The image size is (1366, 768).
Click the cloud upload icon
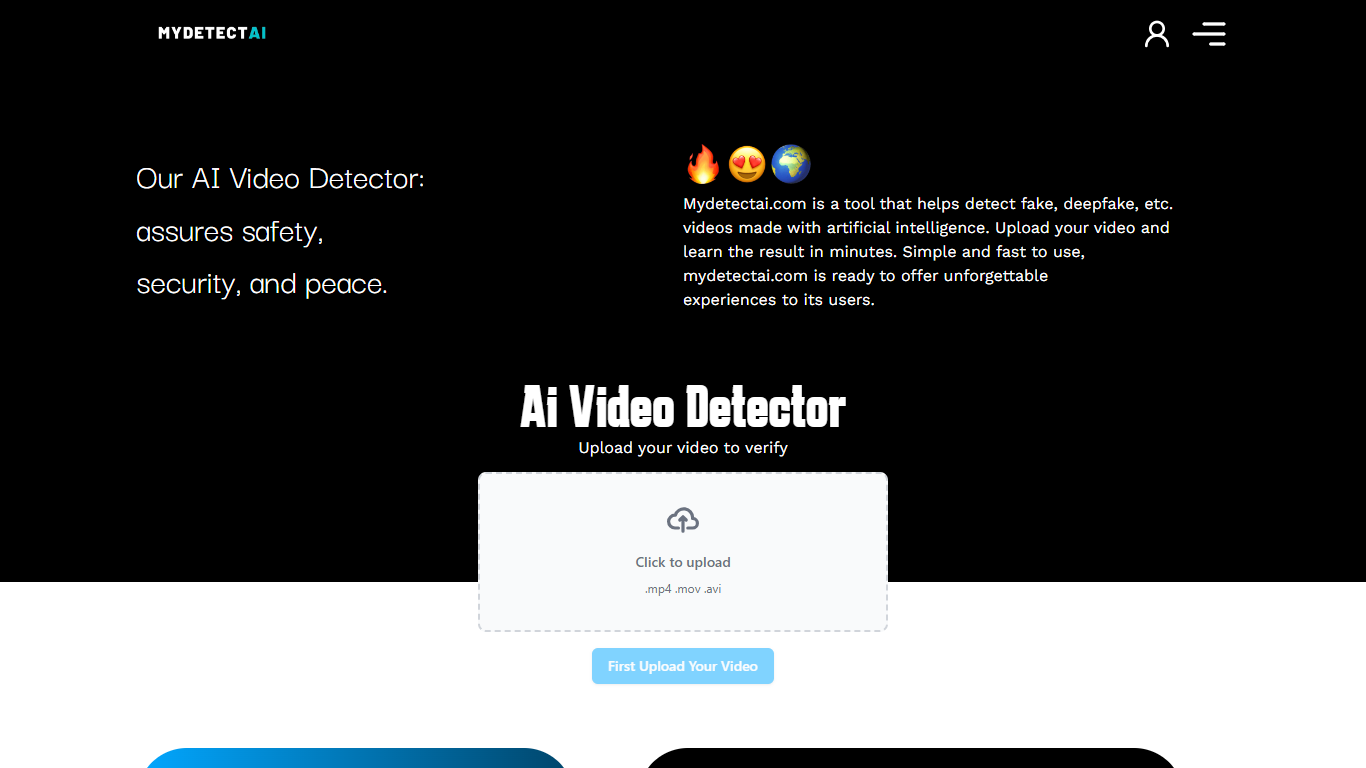pyautogui.click(x=683, y=520)
